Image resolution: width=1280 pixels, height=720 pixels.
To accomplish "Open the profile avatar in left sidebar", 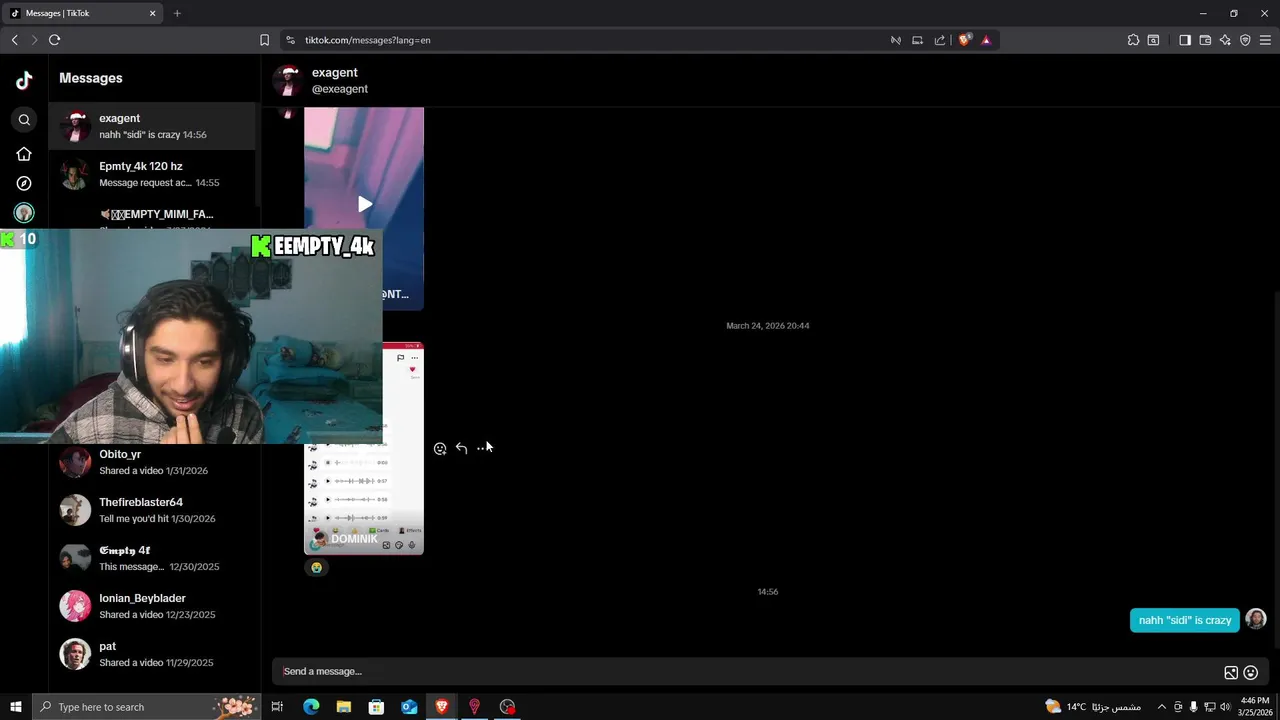I will pyautogui.click(x=24, y=212).
